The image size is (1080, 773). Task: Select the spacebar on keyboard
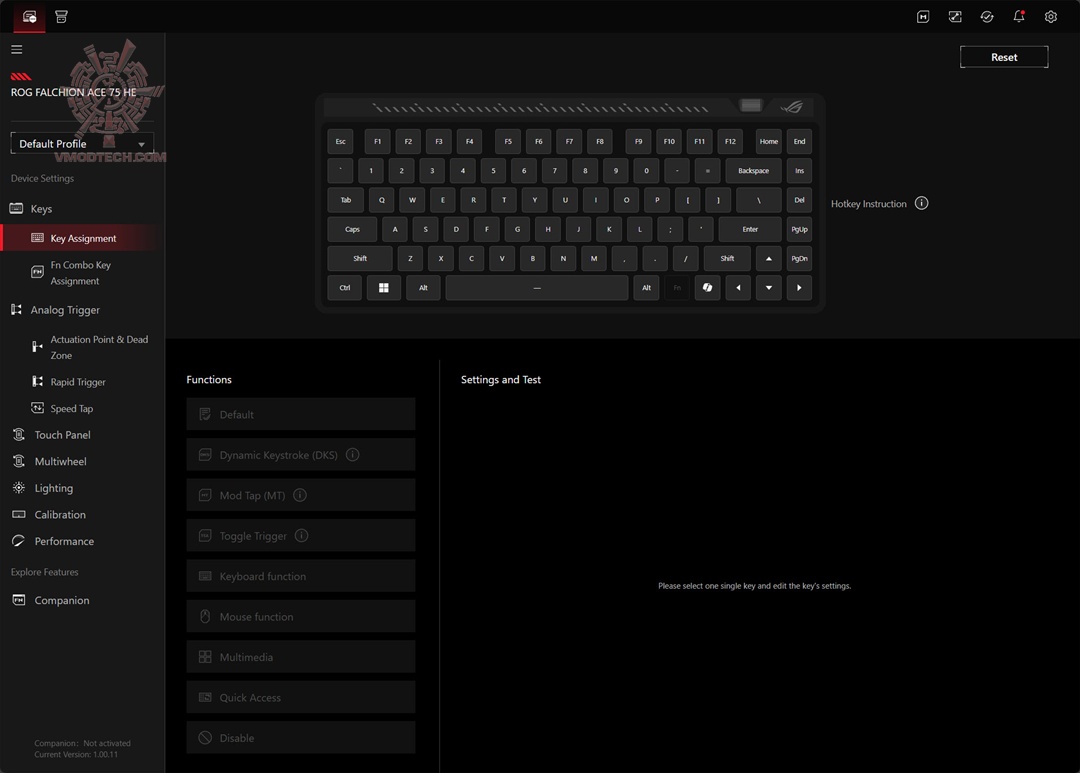click(537, 288)
